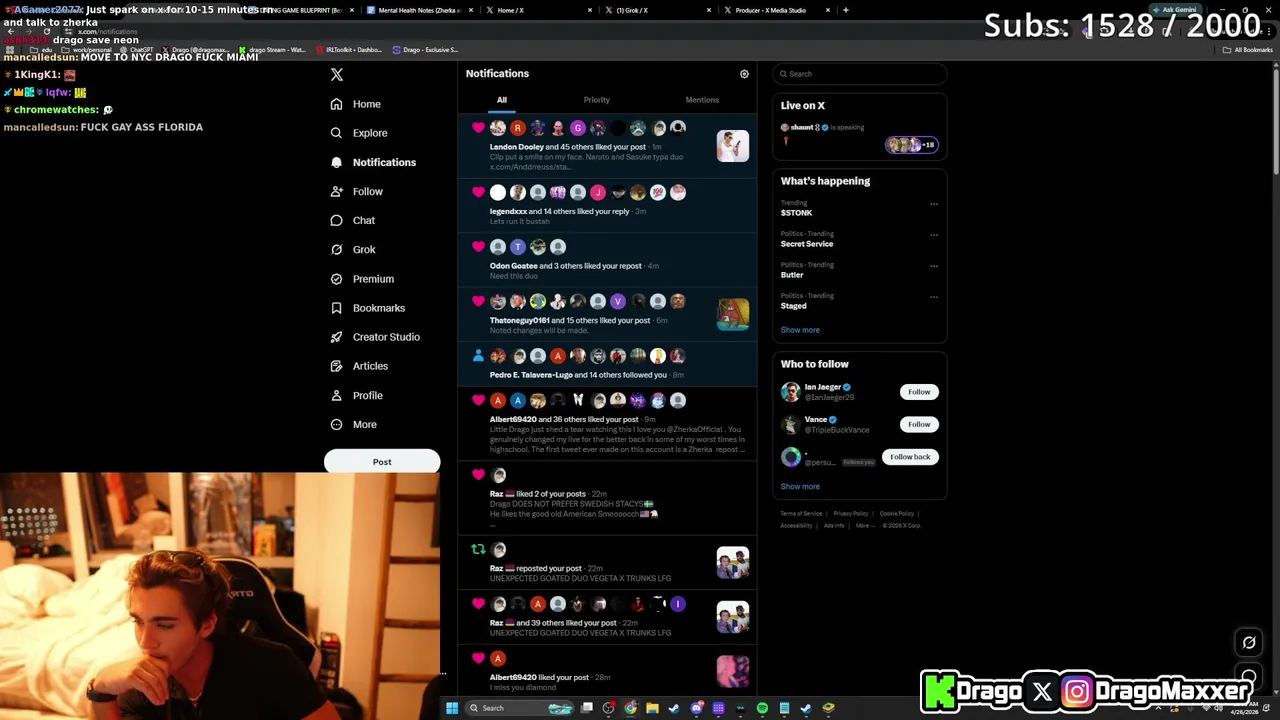Open notification settings gear icon

744,74
